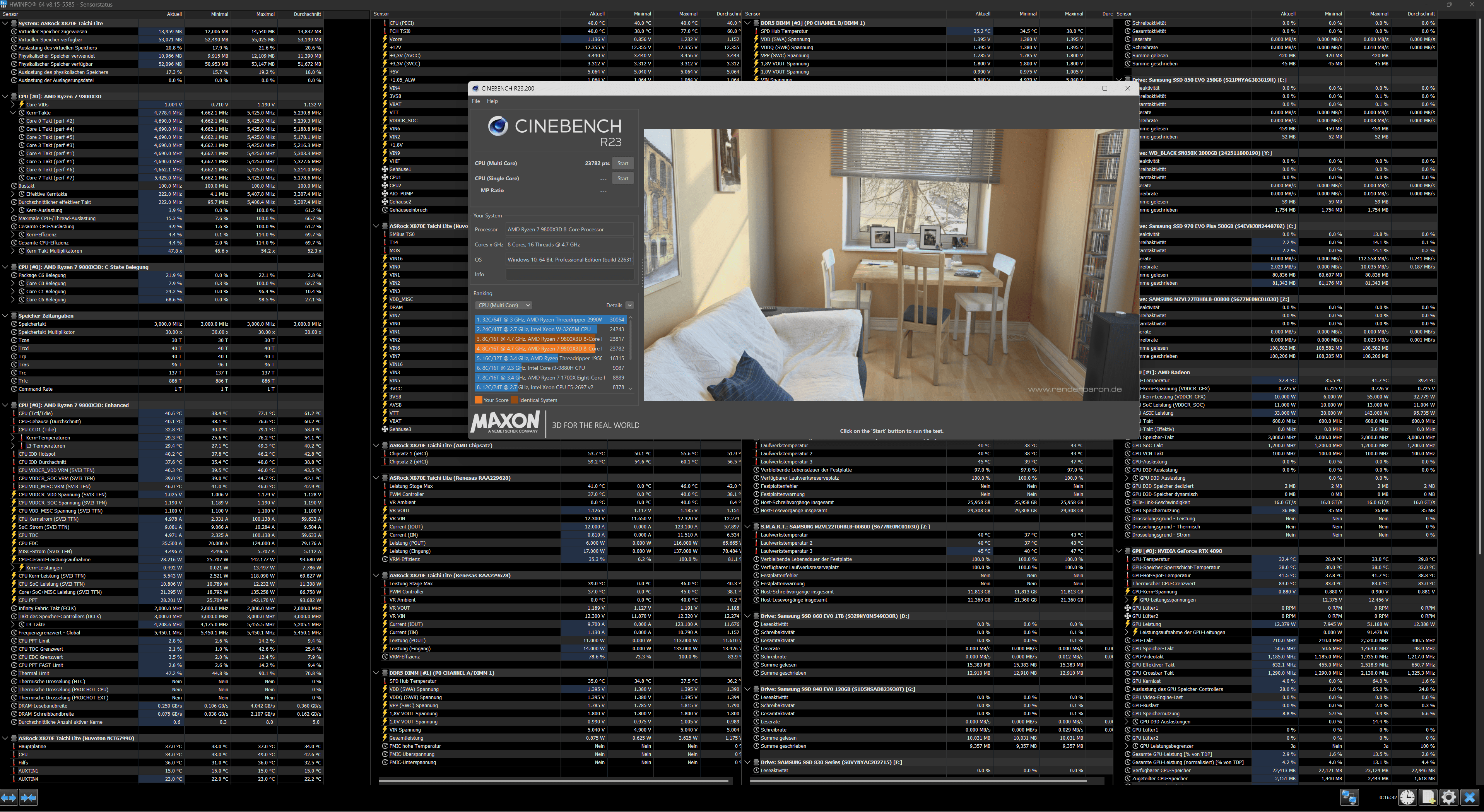Collapse the Kern-Takte tree node
The height and width of the screenshot is (812, 1484).
[x=13, y=113]
